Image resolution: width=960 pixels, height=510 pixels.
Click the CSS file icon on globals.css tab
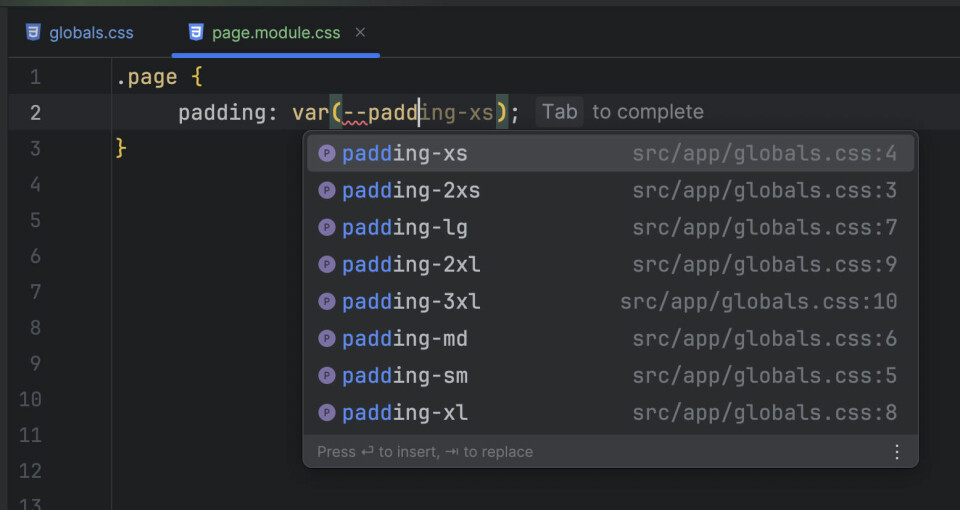(x=33, y=32)
